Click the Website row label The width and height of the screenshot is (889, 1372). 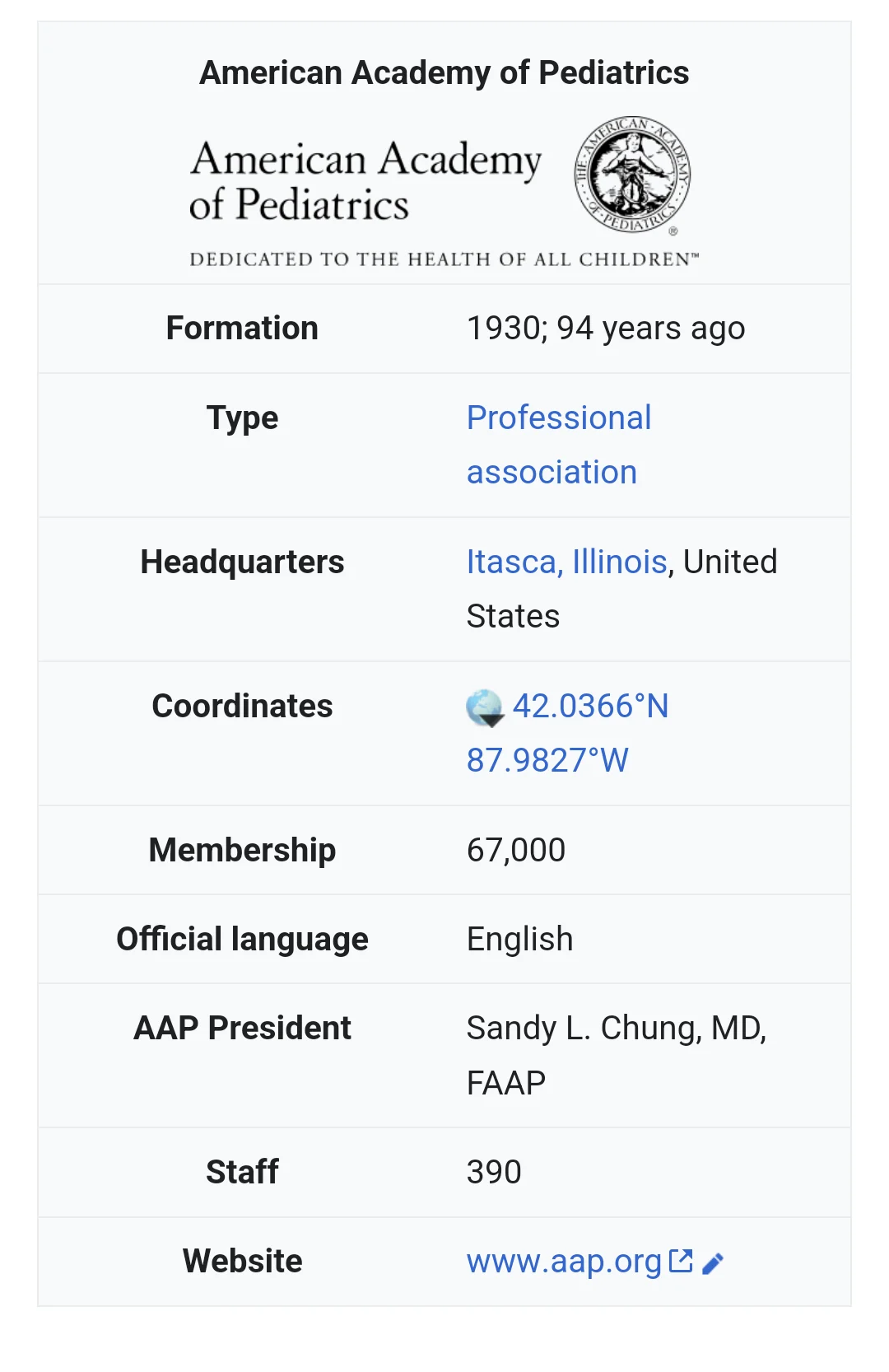coord(242,1261)
